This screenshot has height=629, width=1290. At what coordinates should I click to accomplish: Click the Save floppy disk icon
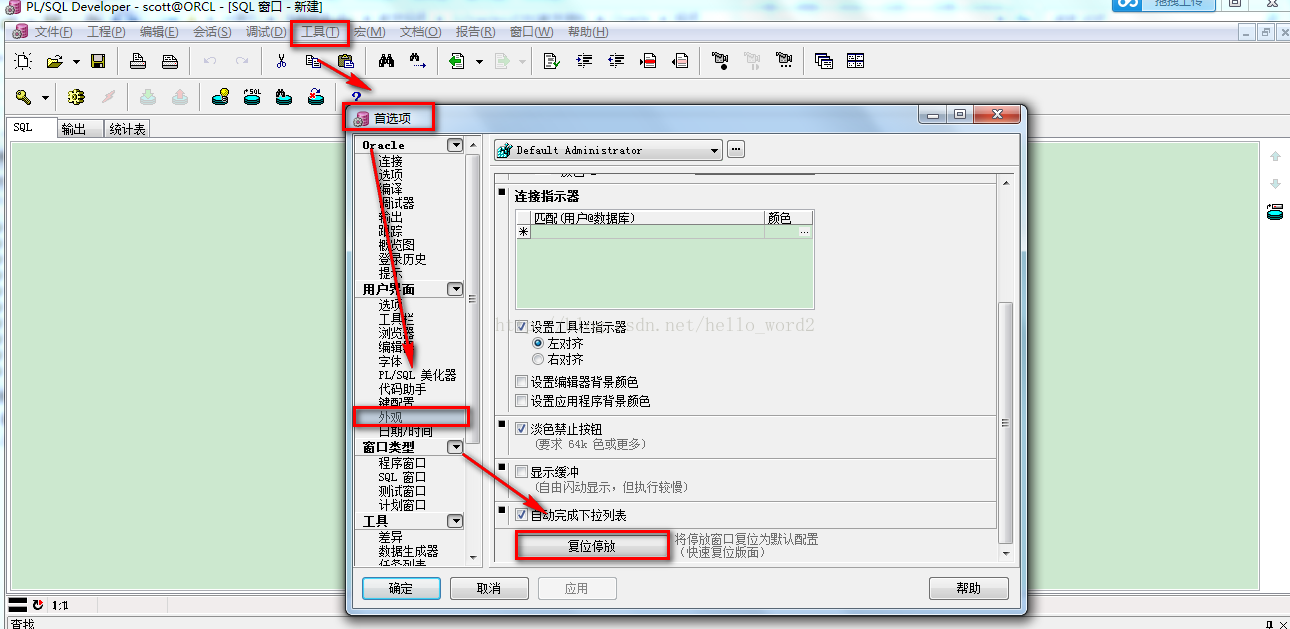[x=98, y=61]
